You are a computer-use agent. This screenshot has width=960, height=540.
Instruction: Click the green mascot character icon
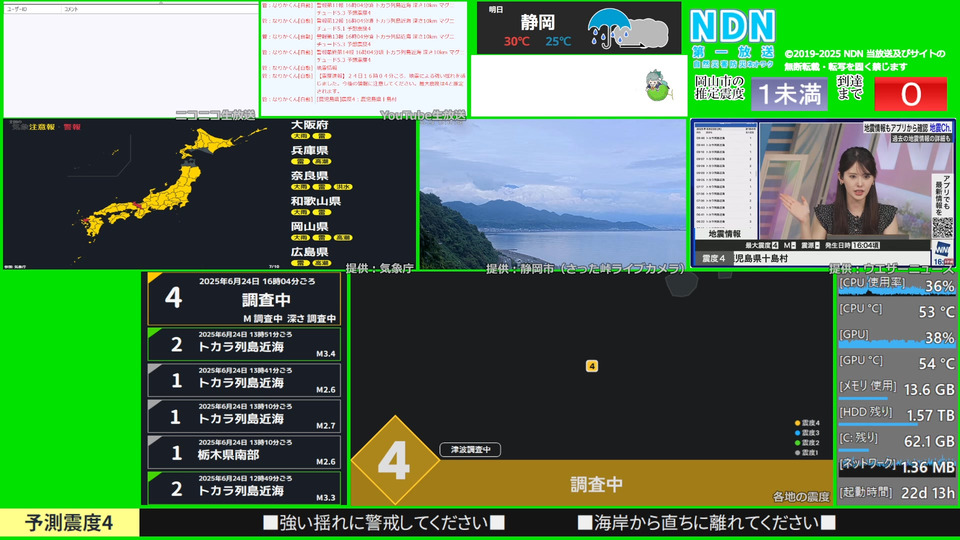coord(658,86)
